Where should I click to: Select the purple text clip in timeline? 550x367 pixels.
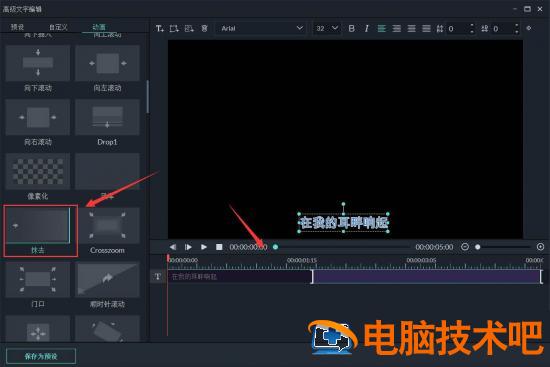(355, 276)
